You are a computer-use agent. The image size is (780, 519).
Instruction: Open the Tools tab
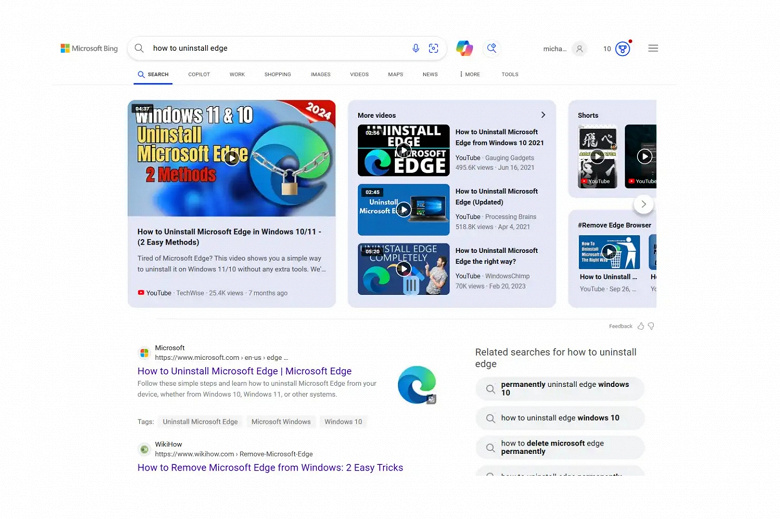510,74
